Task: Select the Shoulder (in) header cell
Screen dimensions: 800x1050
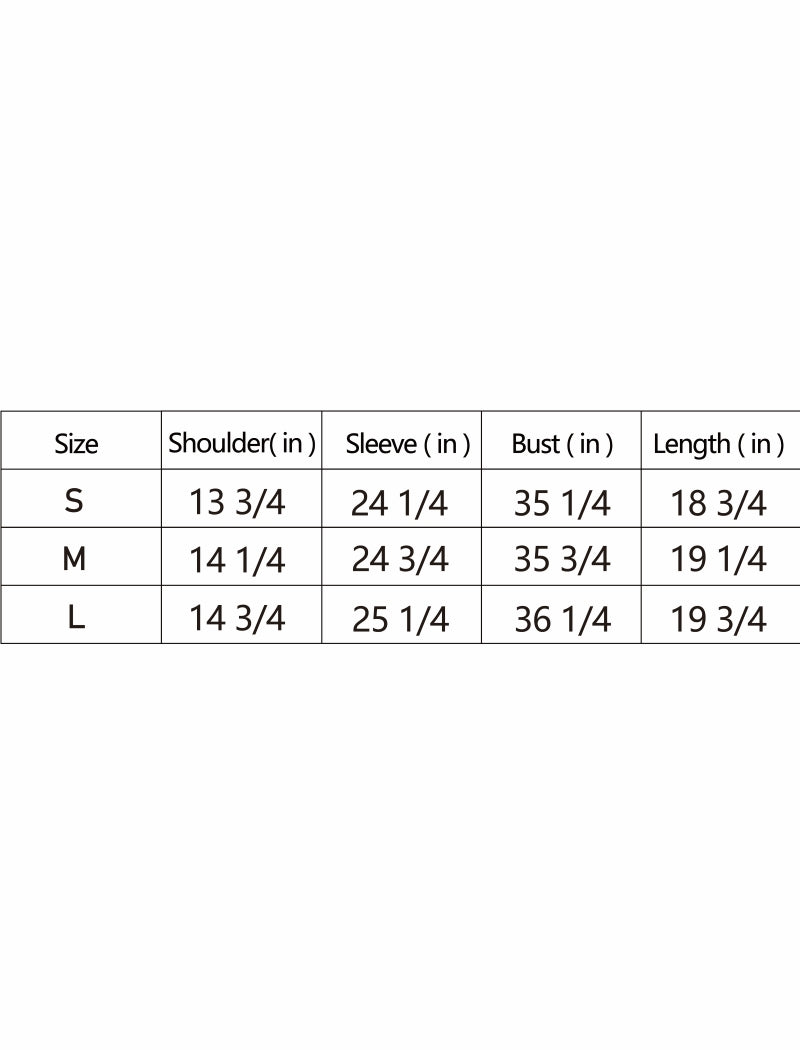Action: point(242,443)
